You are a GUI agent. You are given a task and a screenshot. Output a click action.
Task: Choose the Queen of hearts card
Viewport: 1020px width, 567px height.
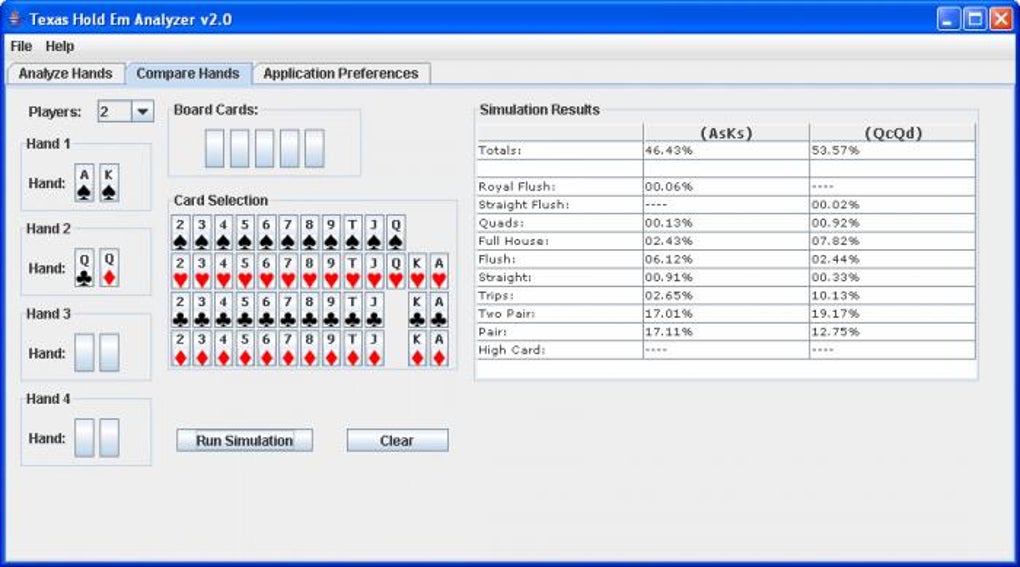pos(395,271)
